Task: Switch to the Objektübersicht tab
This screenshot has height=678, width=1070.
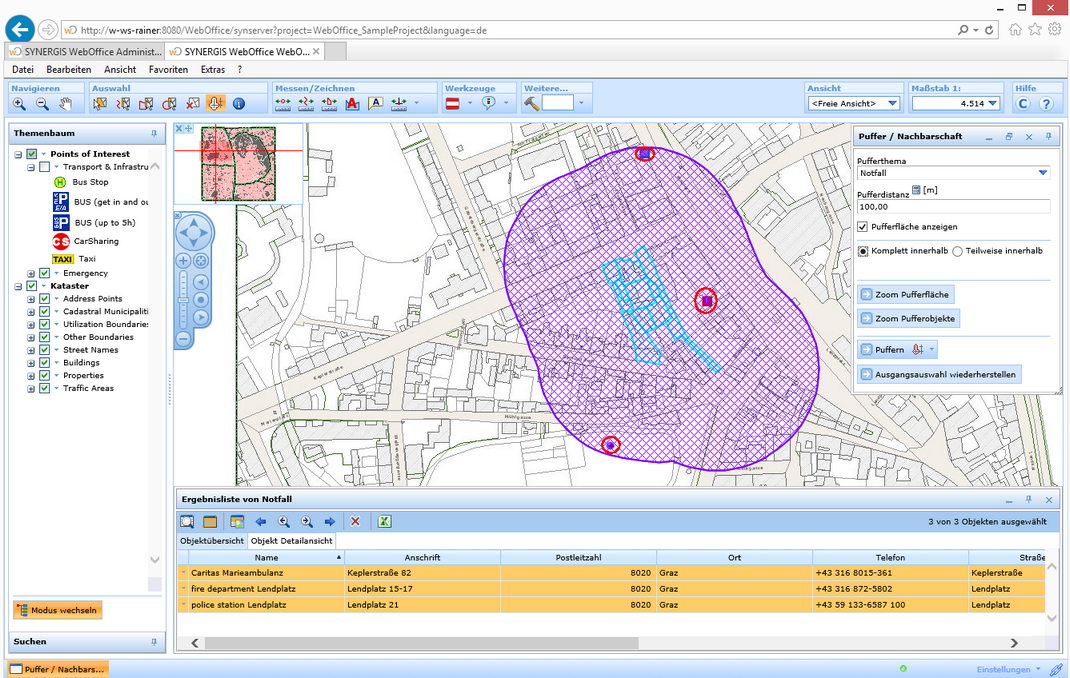Action: (x=211, y=541)
